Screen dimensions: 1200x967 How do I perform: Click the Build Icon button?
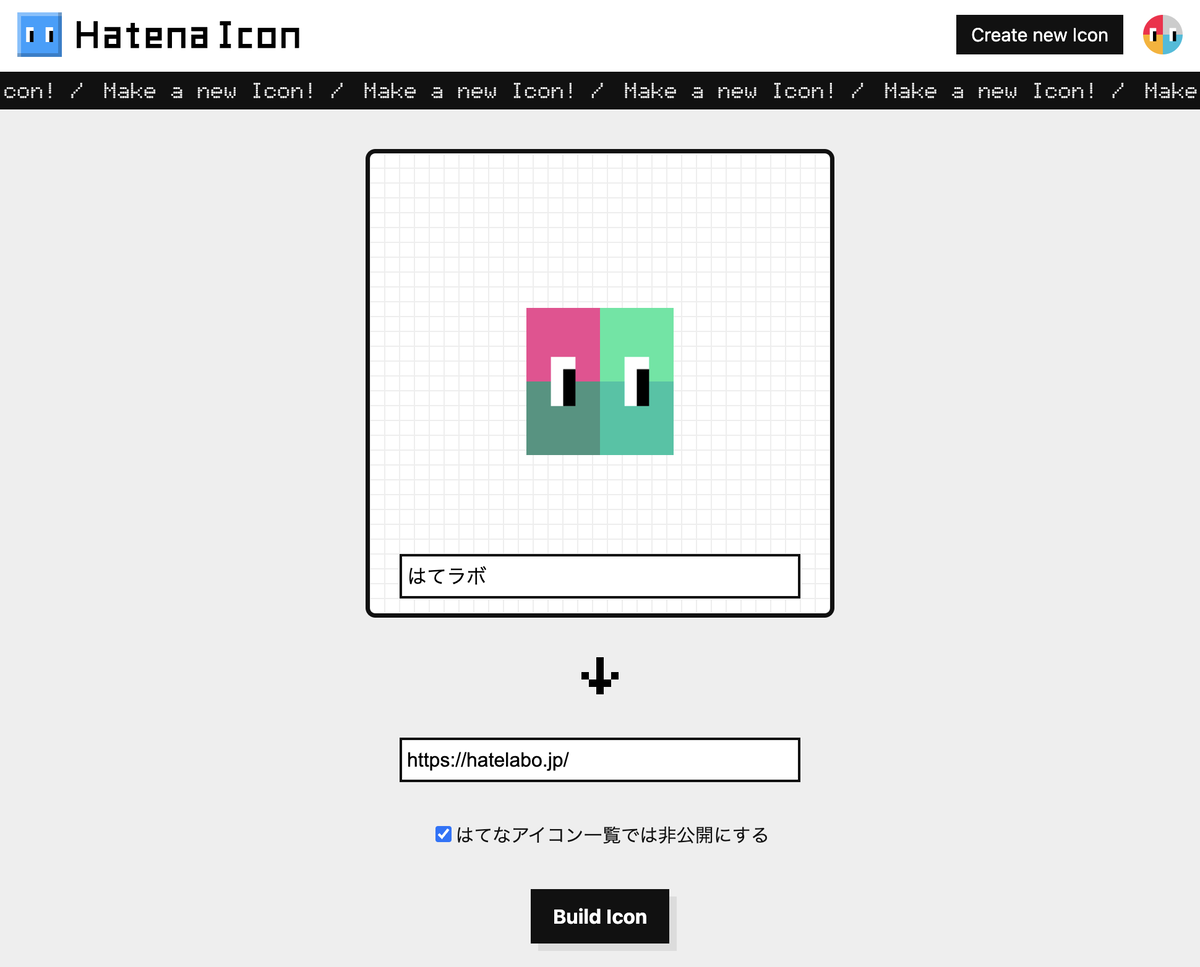[x=600, y=916]
